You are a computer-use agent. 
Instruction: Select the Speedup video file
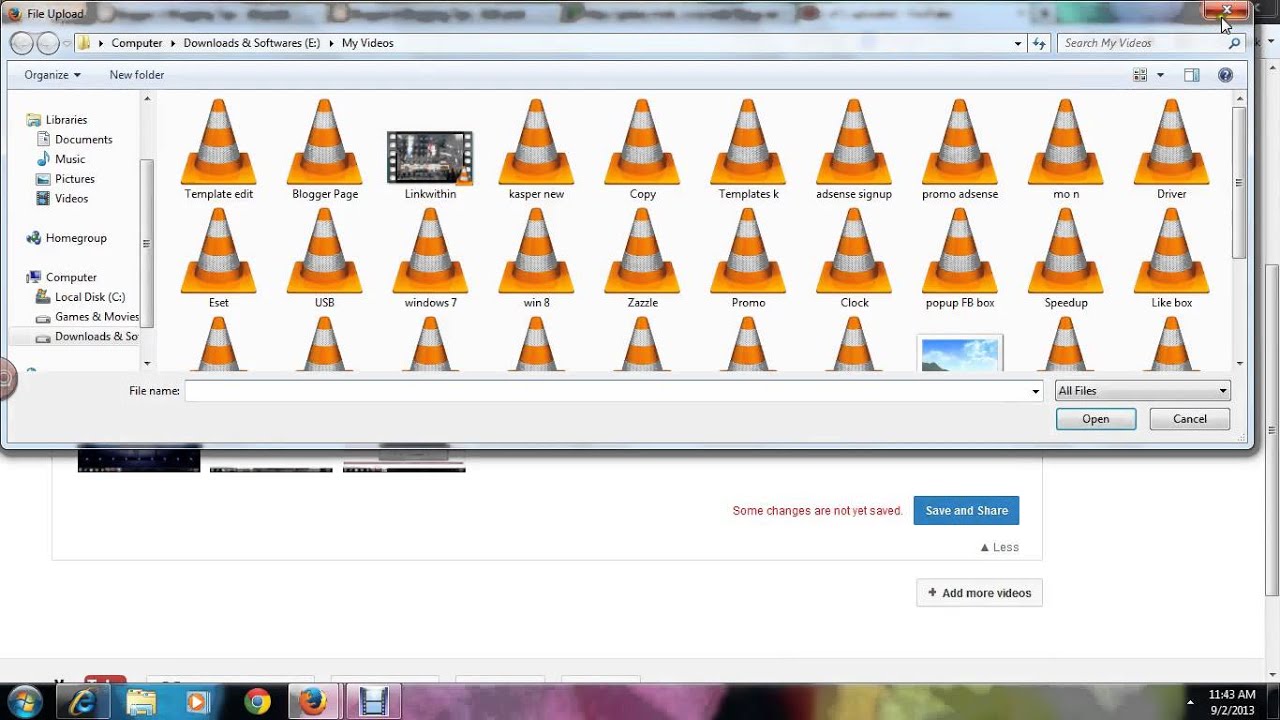[x=1066, y=258]
